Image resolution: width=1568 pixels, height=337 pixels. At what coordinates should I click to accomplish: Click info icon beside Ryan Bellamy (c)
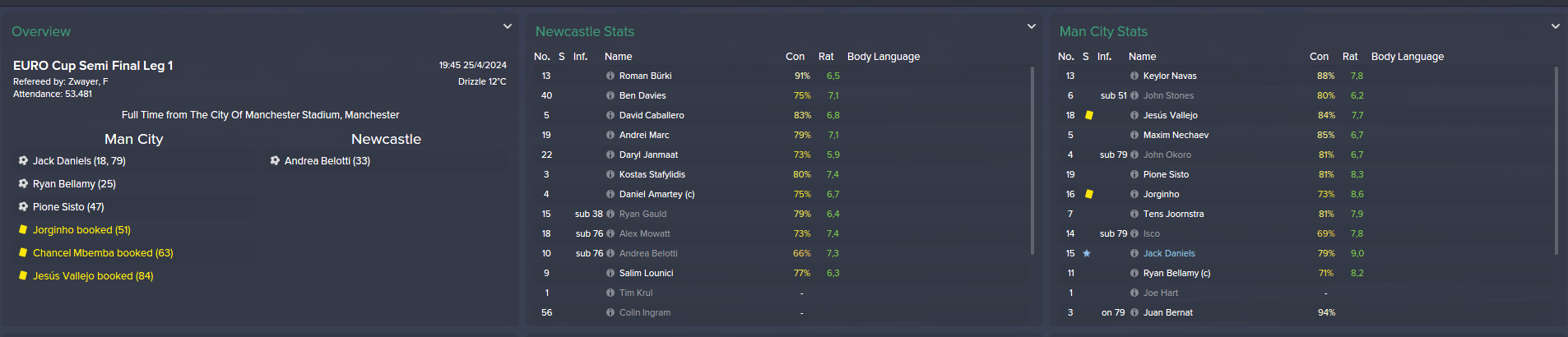coord(1134,273)
